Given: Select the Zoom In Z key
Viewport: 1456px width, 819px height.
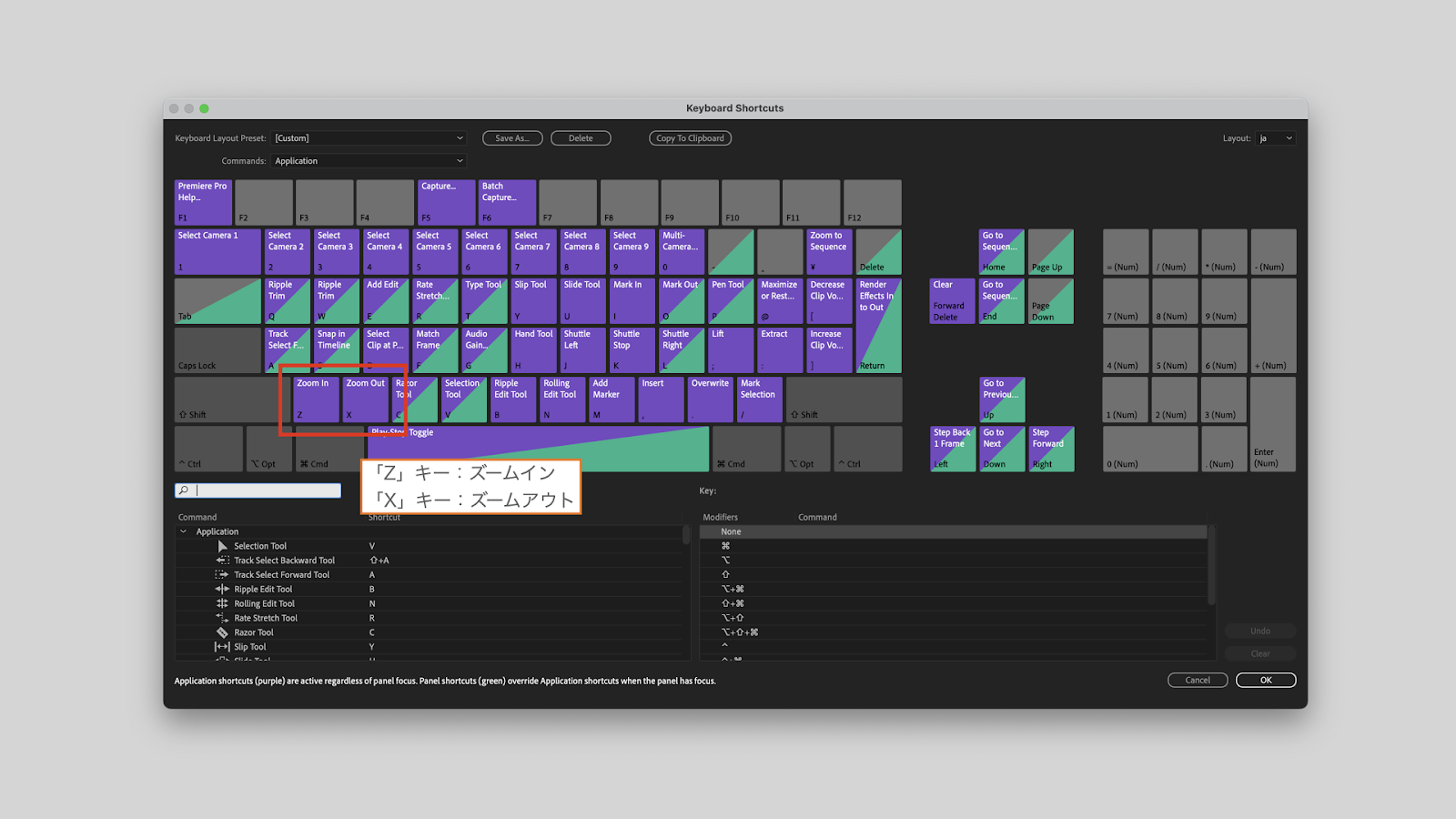Looking at the screenshot, I should pos(317,399).
